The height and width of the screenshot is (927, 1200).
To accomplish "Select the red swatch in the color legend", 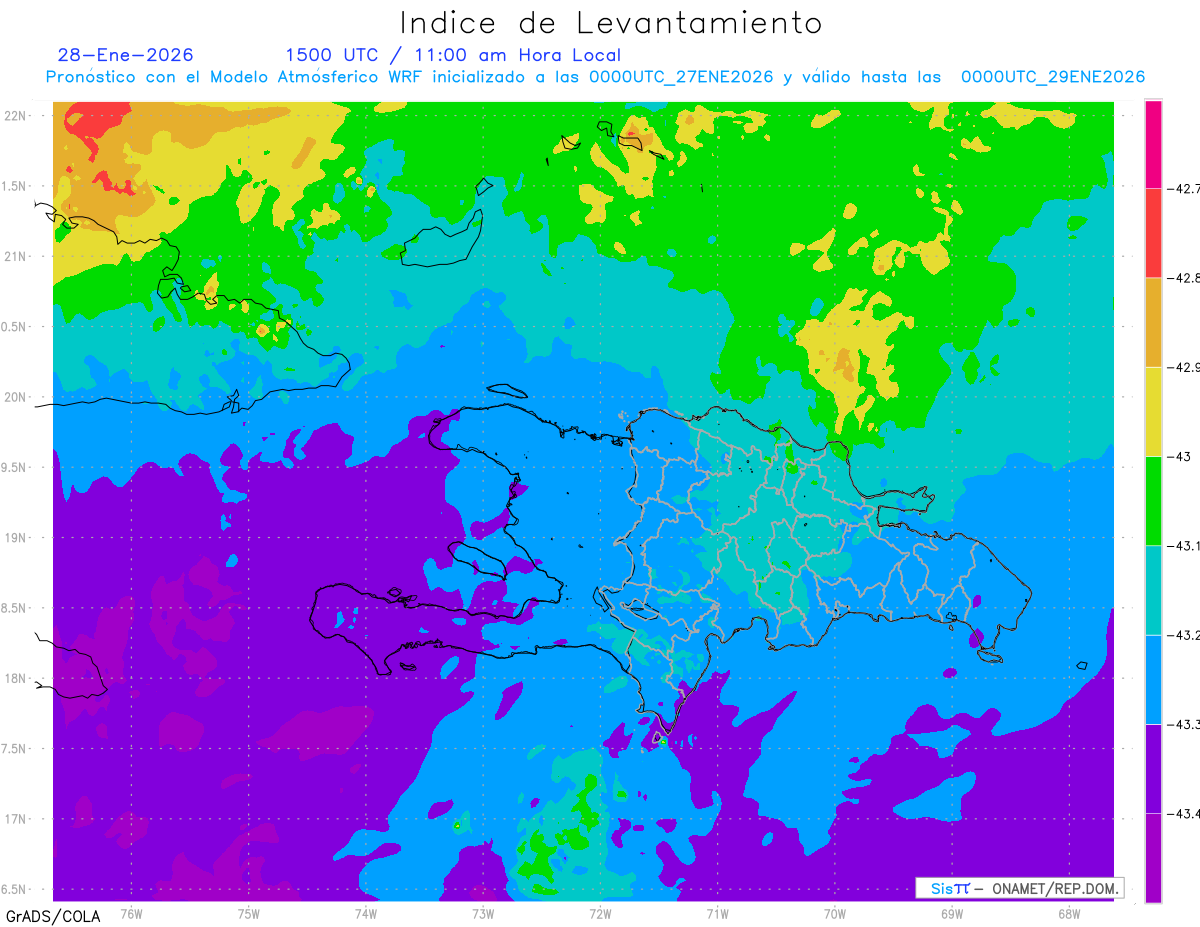I will (1153, 232).
